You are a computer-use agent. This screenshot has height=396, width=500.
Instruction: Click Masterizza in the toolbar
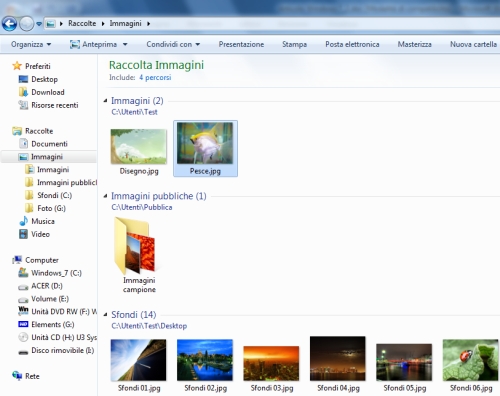point(414,44)
